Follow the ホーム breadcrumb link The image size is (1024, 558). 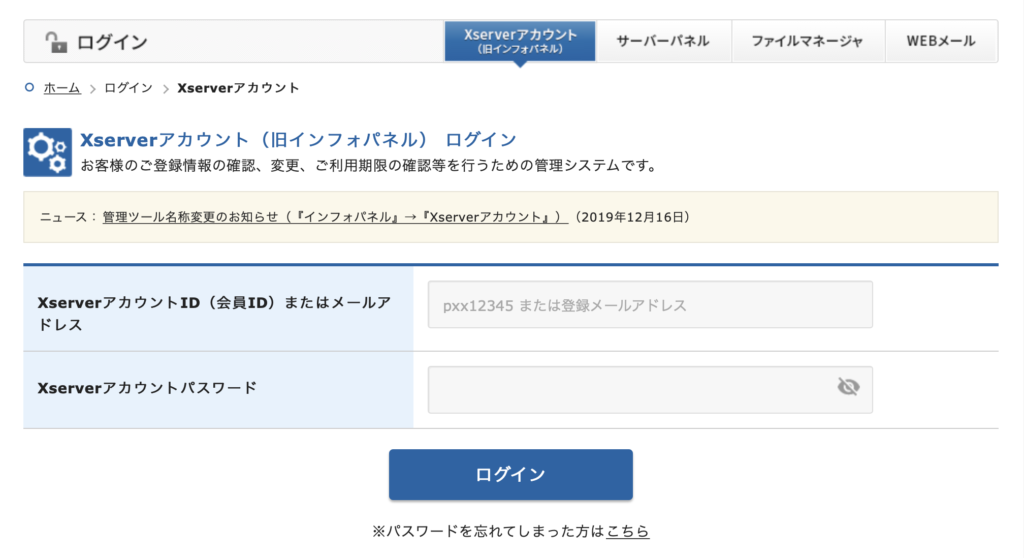(62, 88)
